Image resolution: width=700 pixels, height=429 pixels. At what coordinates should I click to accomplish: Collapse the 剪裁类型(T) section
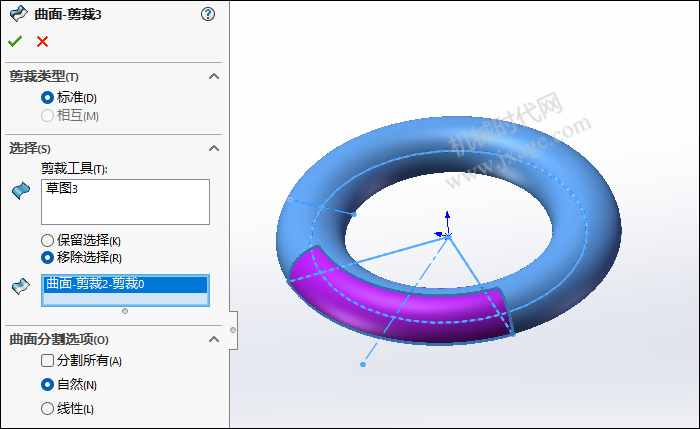click(x=214, y=76)
